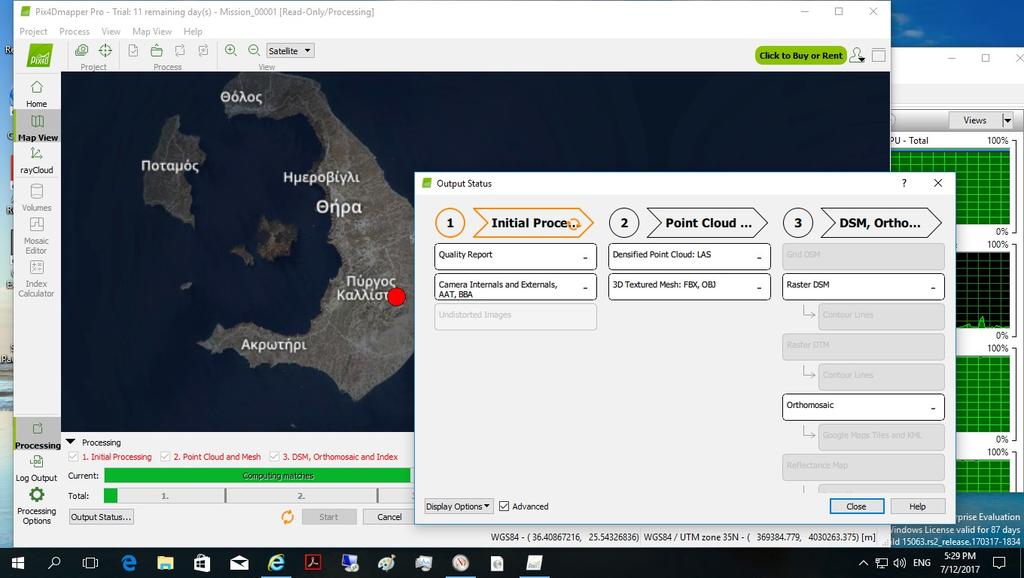Zoom in on the map

point(231,50)
